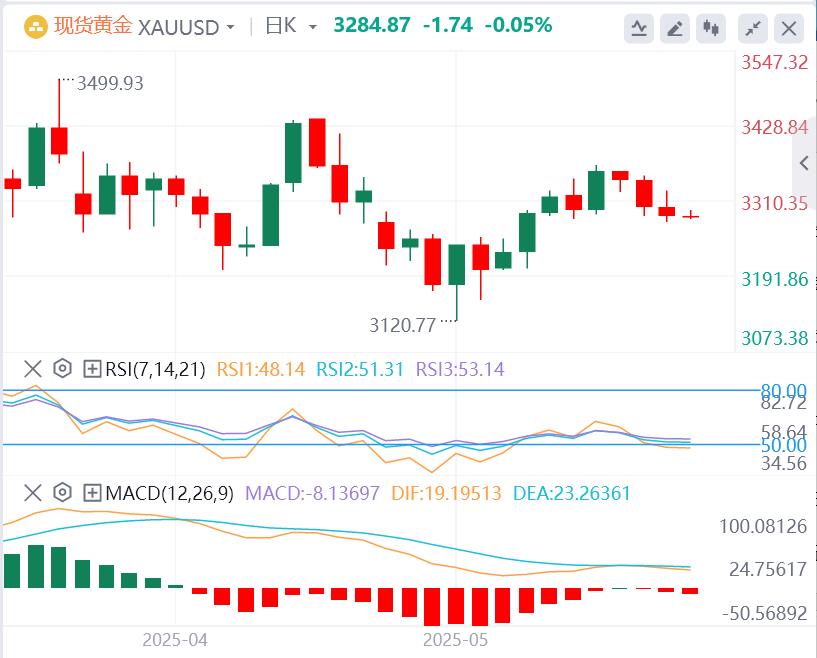Open the 日K timeframe dropdown
Viewport: 817px width, 658px height.
click(x=313, y=27)
